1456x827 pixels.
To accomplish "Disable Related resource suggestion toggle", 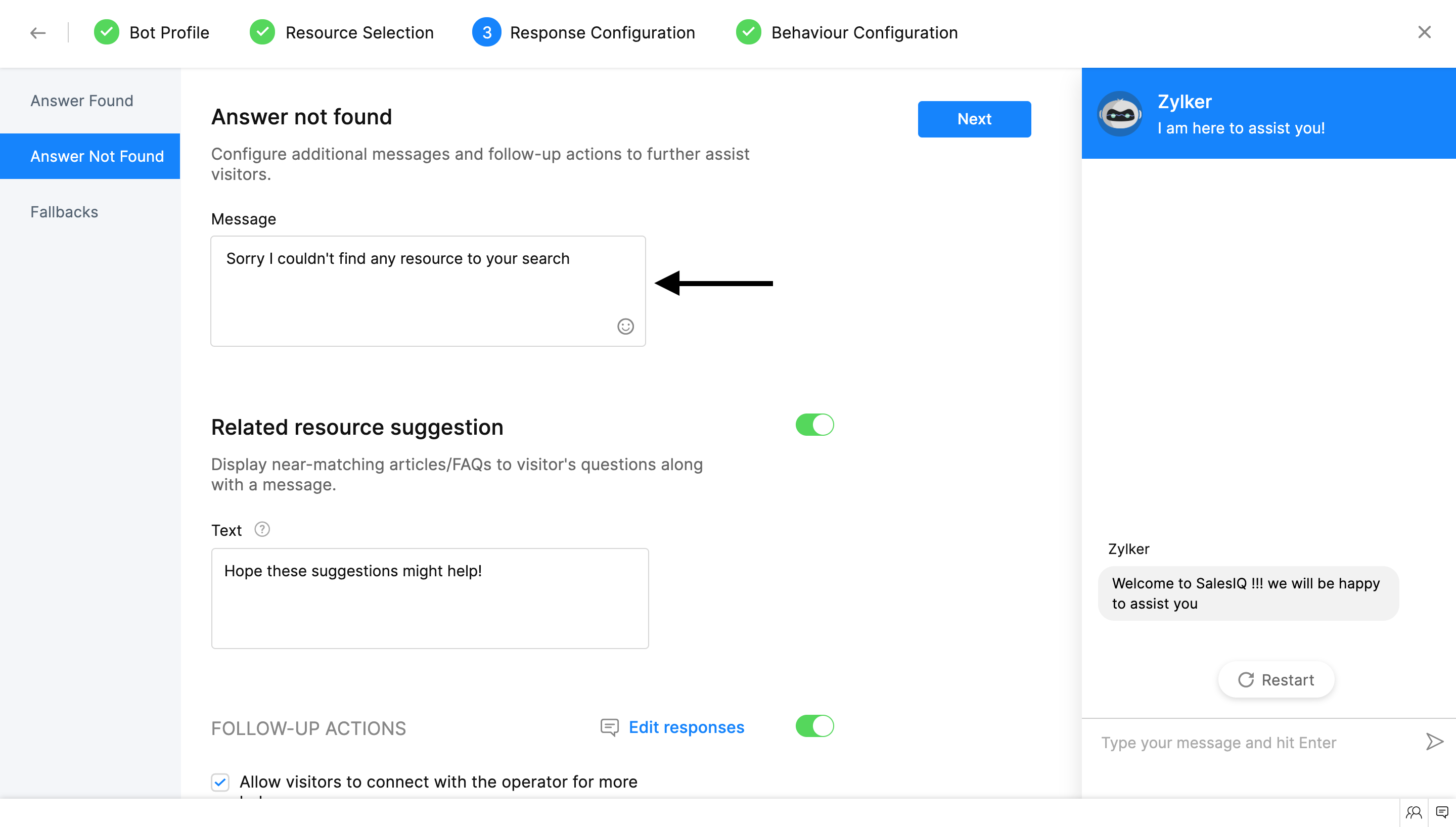I will (x=814, y=425).
